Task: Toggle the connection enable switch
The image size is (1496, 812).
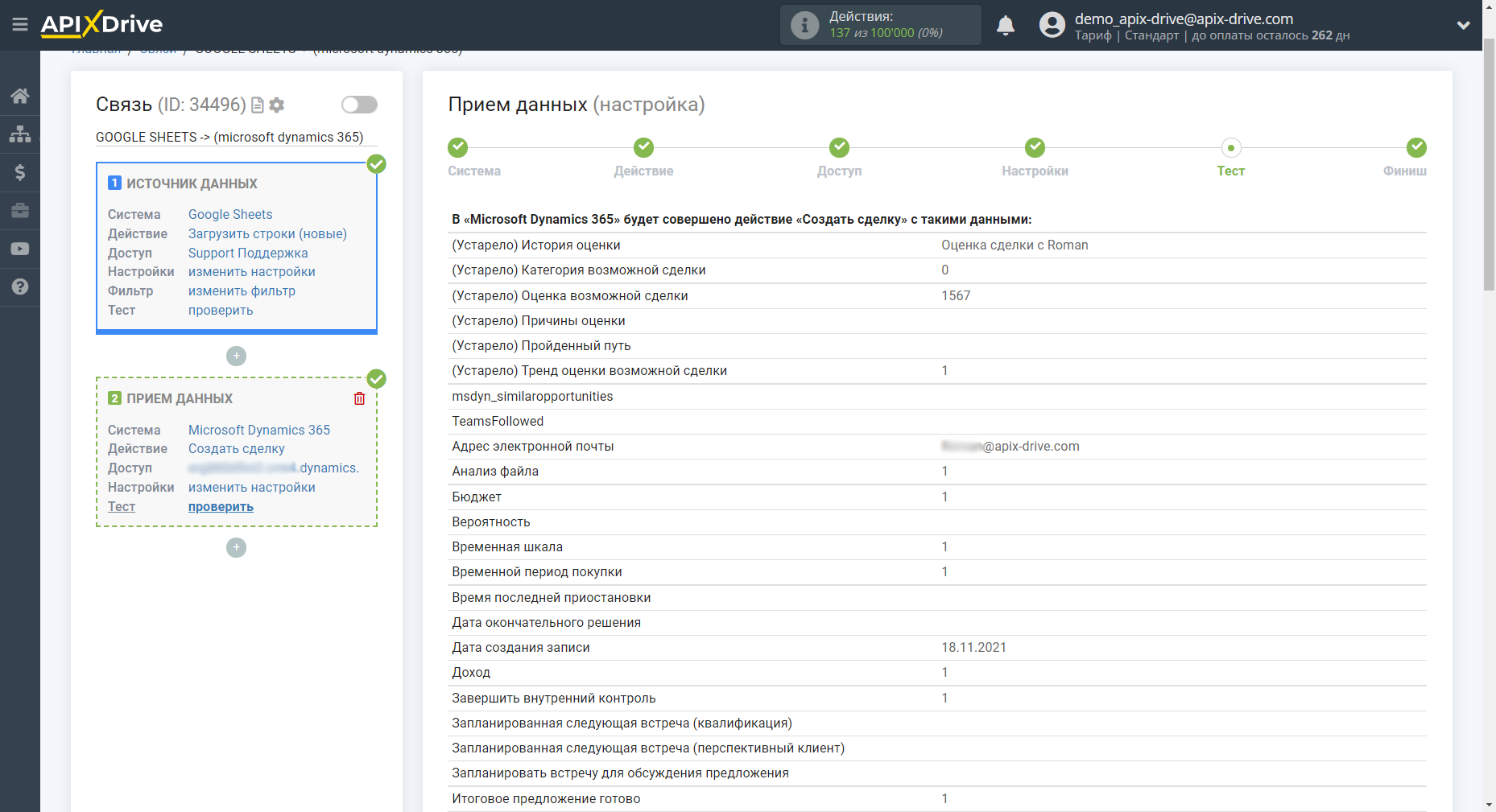Action: point(359,105)
